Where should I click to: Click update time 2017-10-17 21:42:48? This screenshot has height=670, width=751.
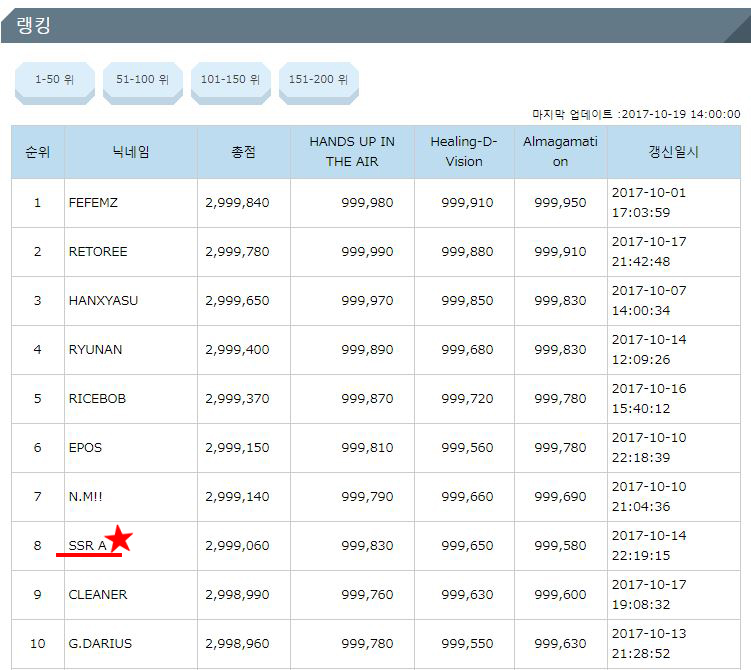click(649, 252)
